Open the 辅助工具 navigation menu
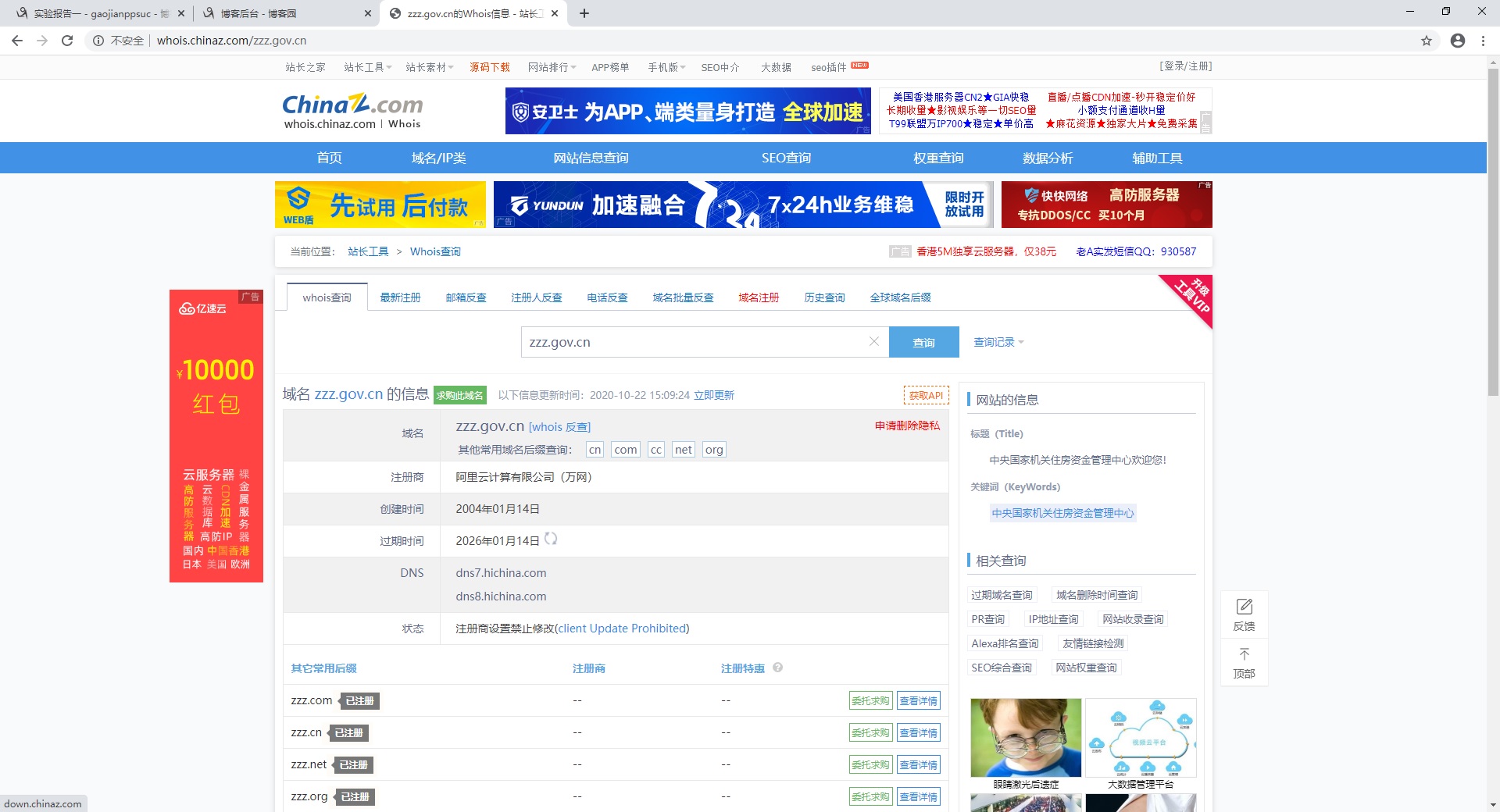Image resolution: width=1500 pixels, height=812 pixels. (x=1157, y=158)
